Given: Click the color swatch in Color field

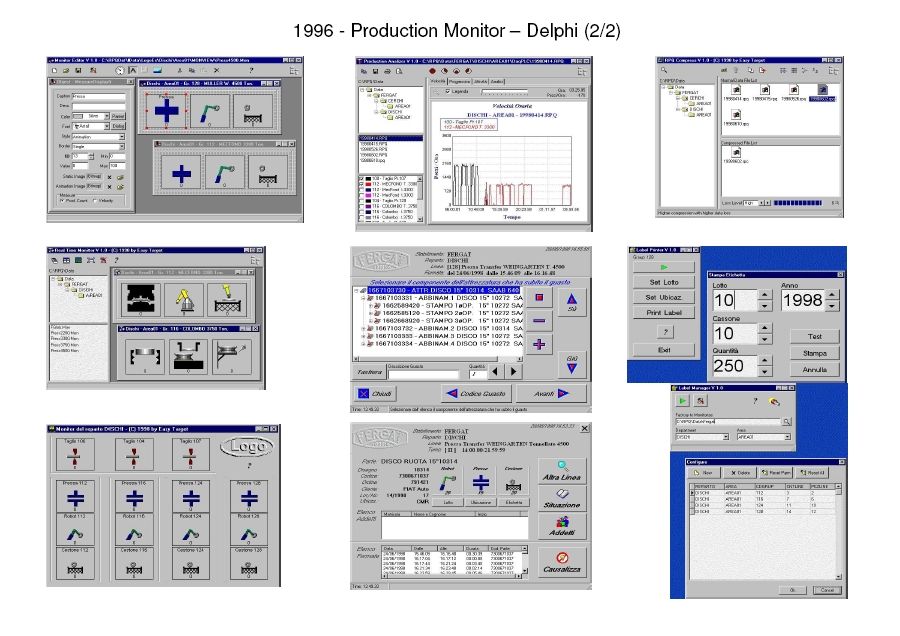Looking at the screenshot, I should click(x=78, y=117).
